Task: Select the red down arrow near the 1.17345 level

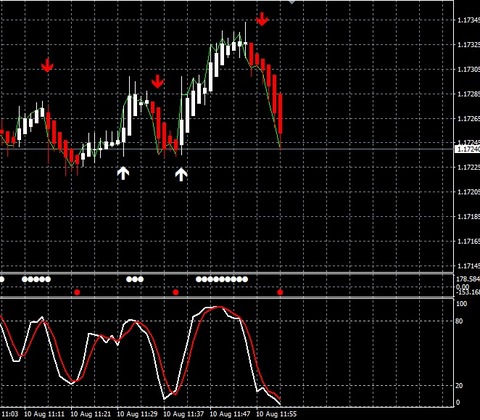Action: (262, 19)
